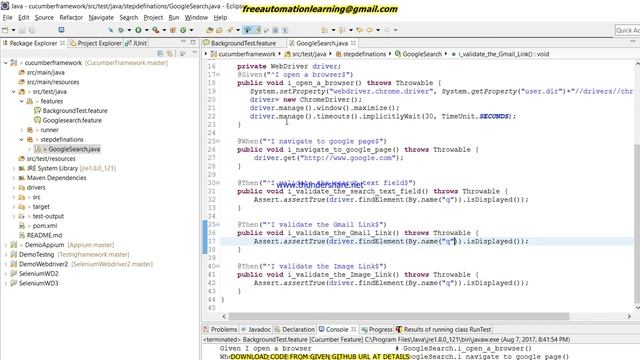Click the green Run button icon
Image resolution: width=640 pixels, height=360 pixels.
[138, 30]
